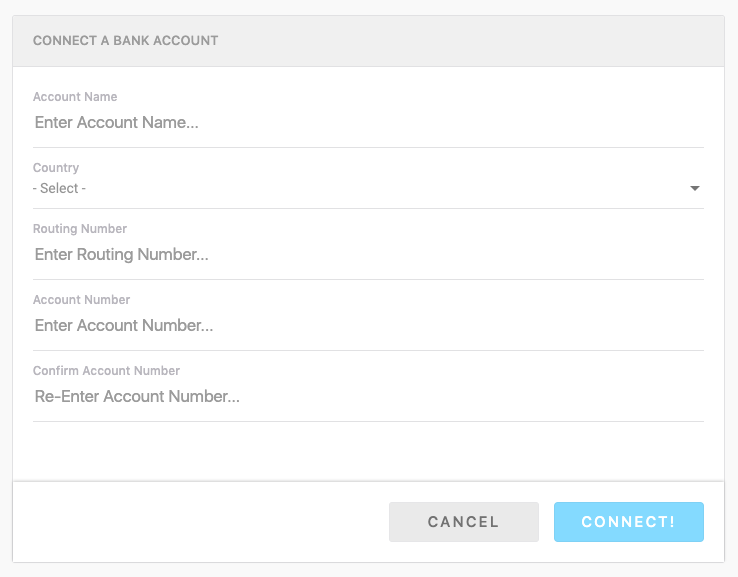The height and width of the screenshot is (577, 738).
Task: Click the '- Select -' country placeholder
Action: tap(60, 188)
